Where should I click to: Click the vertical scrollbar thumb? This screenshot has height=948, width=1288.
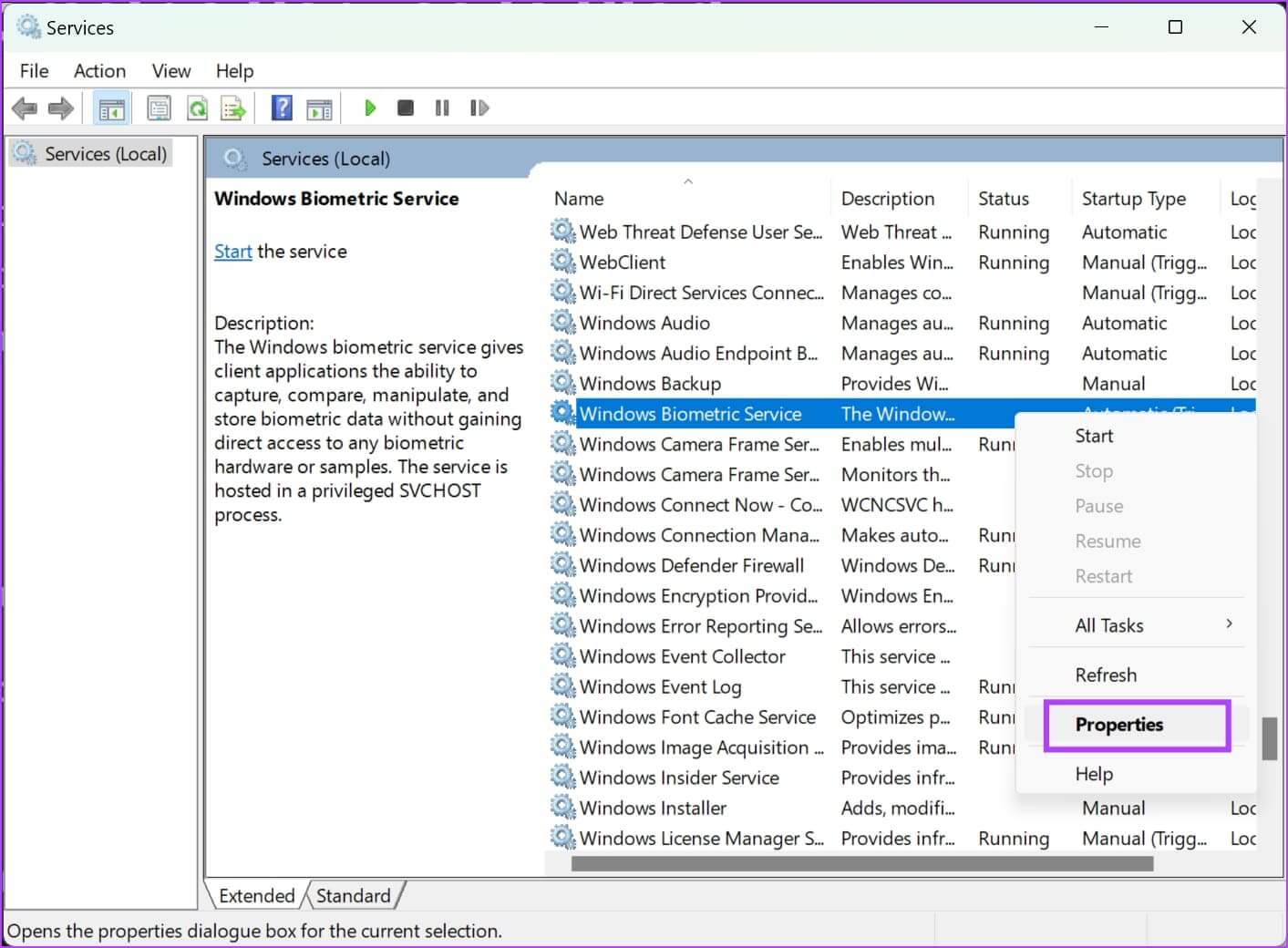coord(1269,738)
